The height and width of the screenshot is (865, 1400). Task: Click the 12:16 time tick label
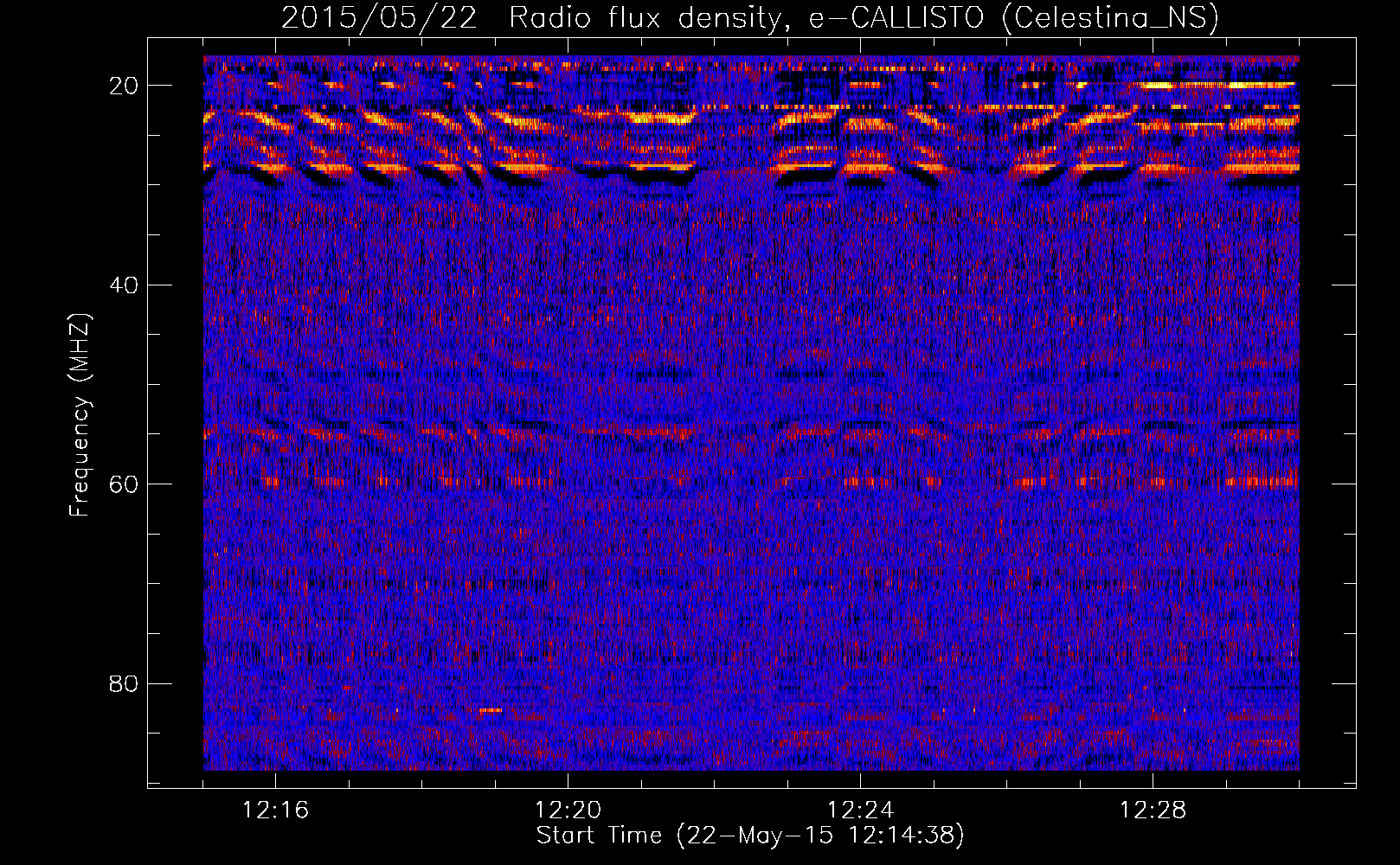point(276,811)
